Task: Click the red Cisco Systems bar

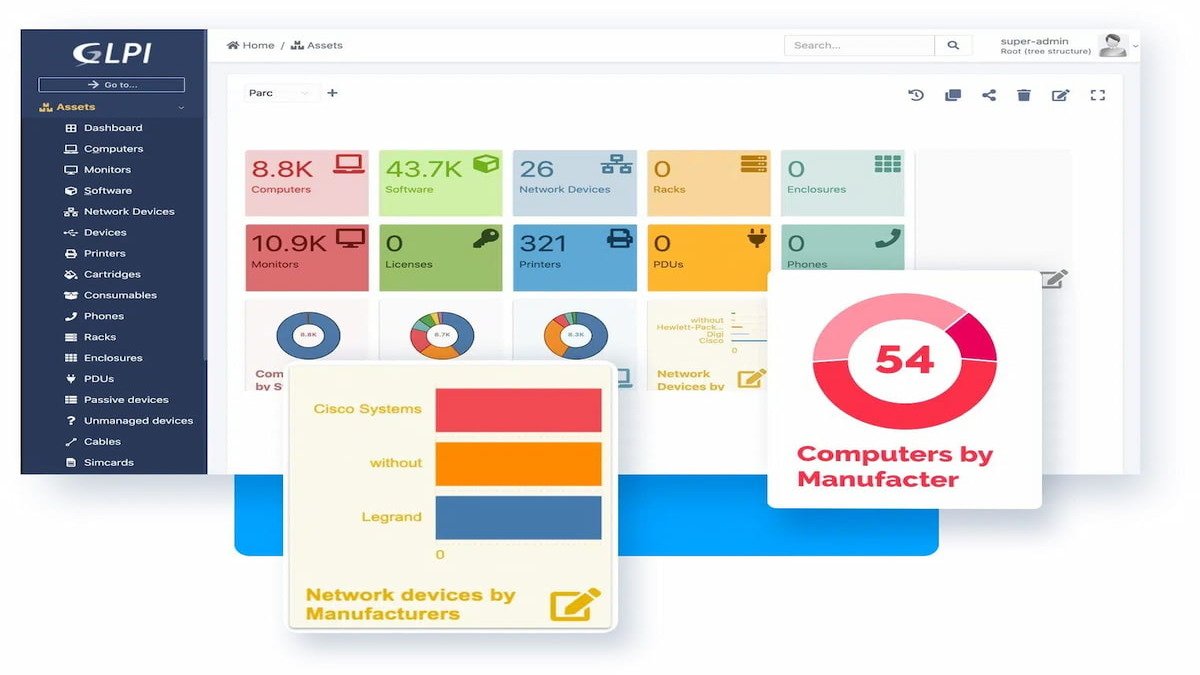Action: pos(518,410)
